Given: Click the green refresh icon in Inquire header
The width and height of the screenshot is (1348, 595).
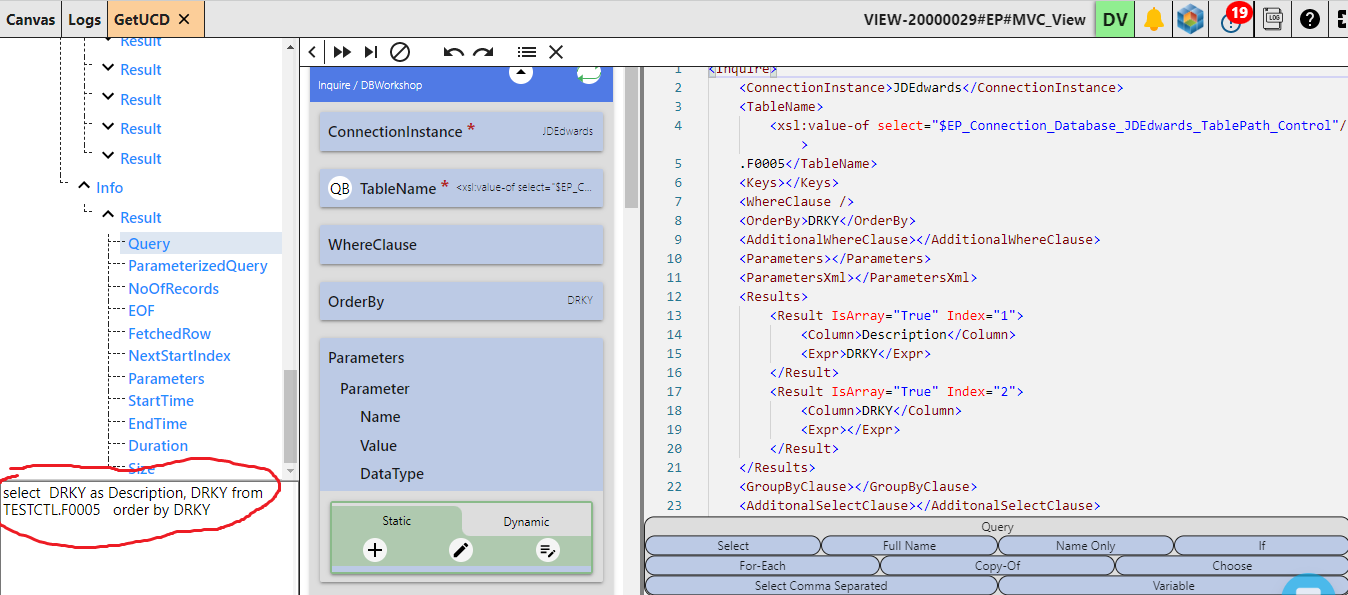Looking at the screenshot, I should point(588,73).
